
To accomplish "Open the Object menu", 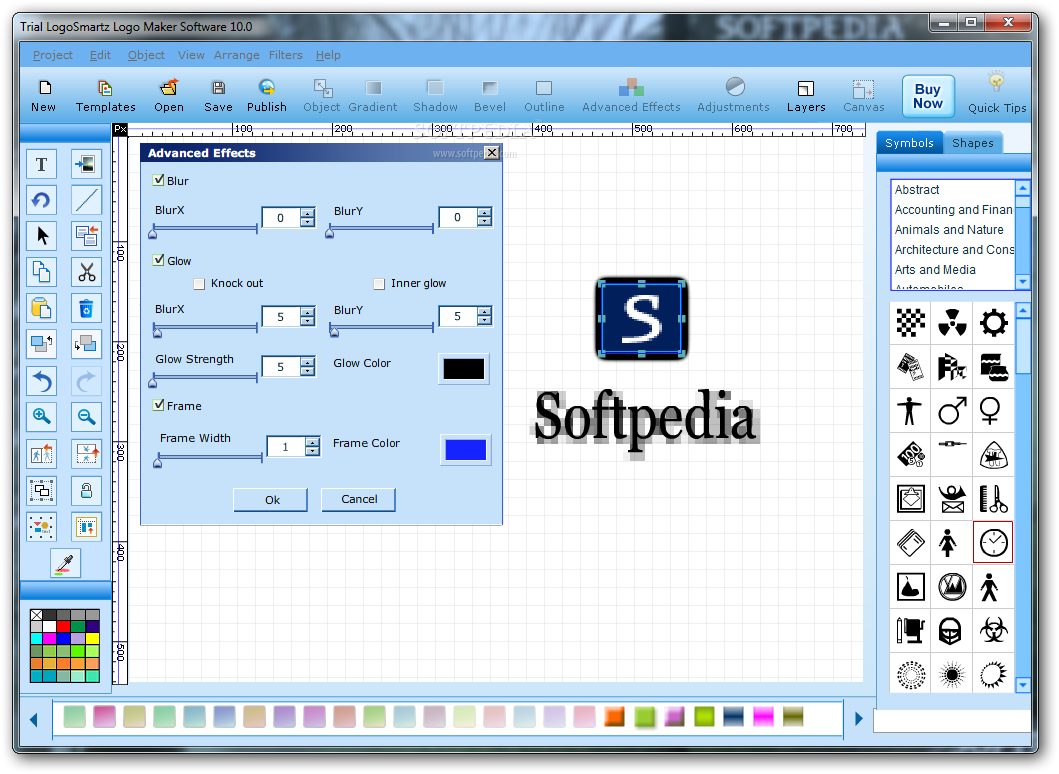I will (x=146, y=55).
